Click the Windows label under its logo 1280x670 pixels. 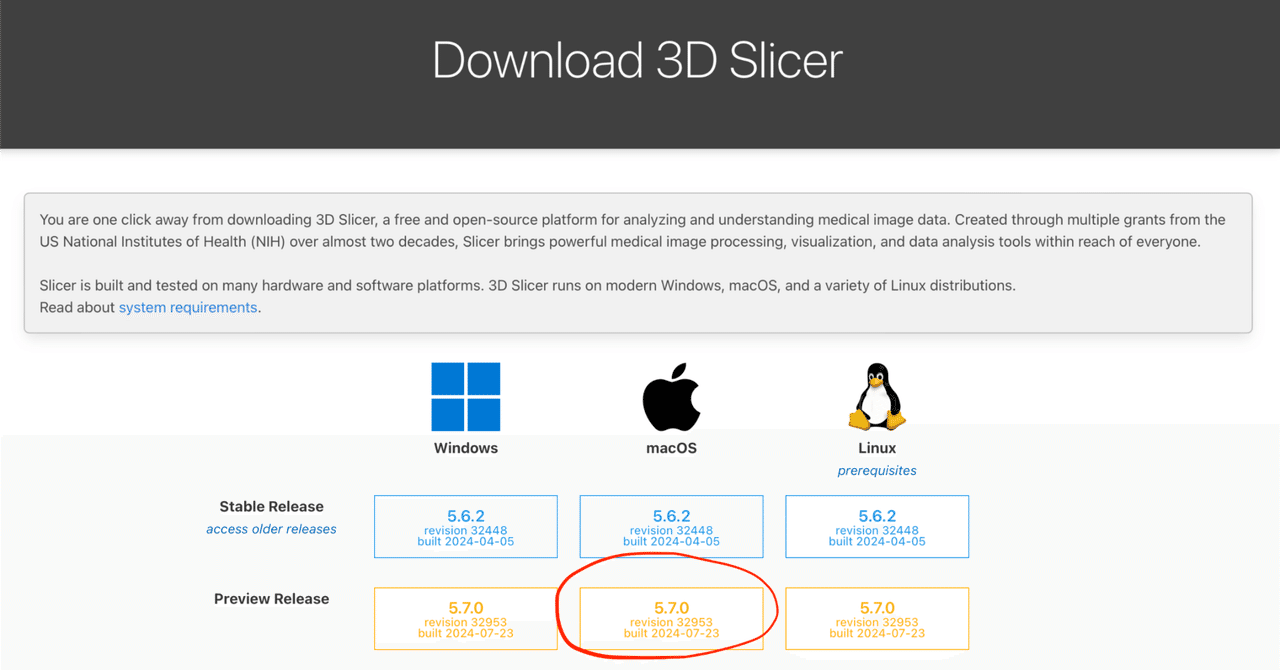coord(465,448)
